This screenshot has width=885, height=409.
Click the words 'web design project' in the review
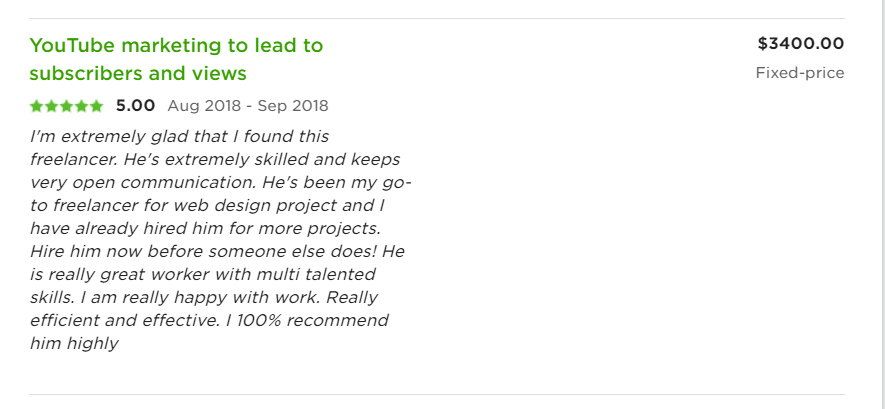[x=255, y=205]
